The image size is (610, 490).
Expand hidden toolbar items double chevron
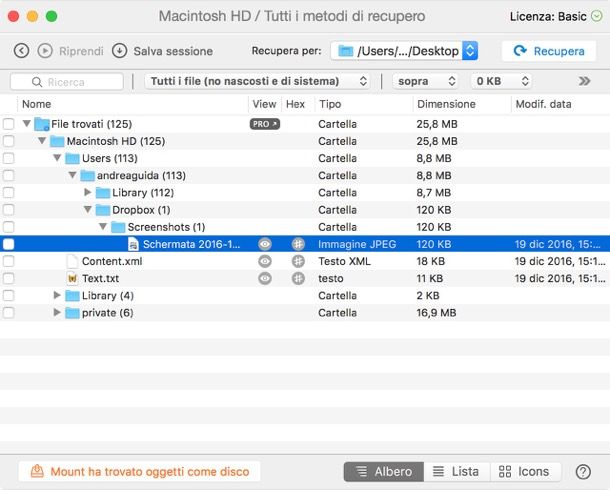[584, 81]
